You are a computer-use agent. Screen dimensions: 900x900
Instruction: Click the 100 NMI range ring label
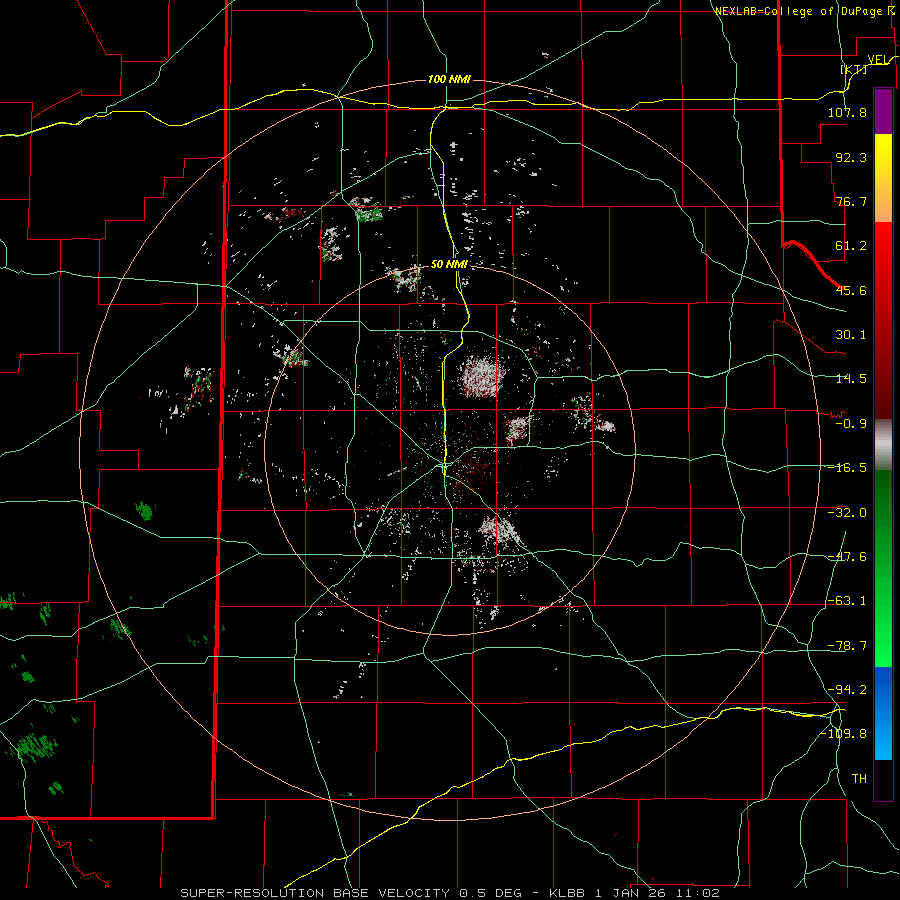coord(449,79)
